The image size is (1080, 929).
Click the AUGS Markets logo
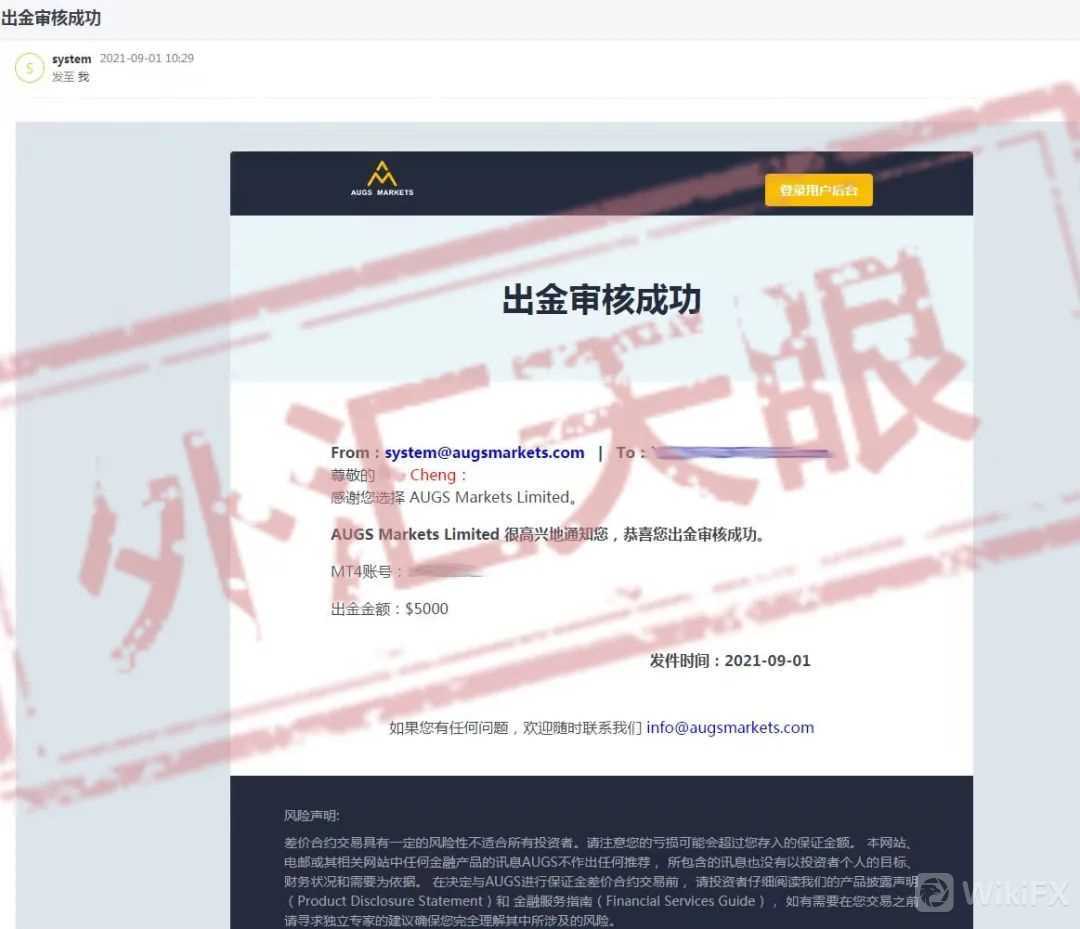pyautogui.click(x=381, y=178)
